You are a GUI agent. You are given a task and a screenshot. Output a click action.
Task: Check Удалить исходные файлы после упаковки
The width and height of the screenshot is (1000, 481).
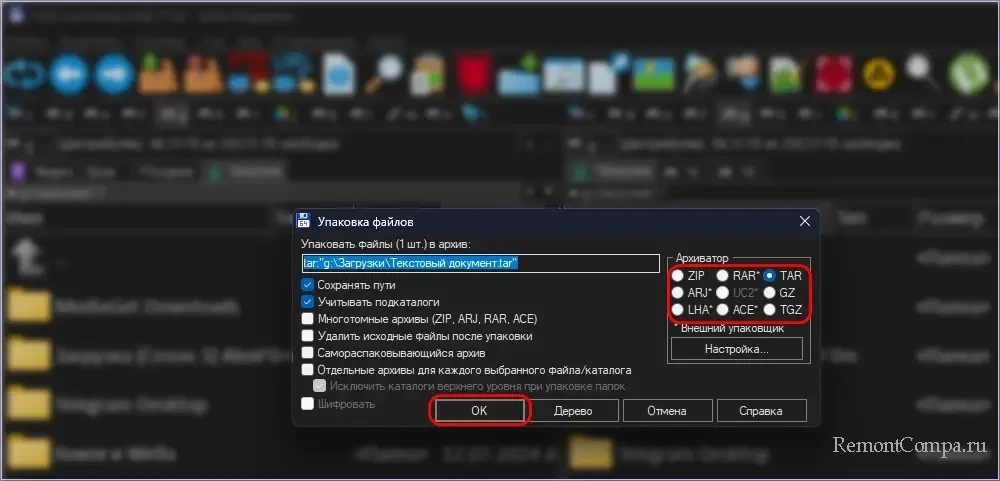click(308, 336)
